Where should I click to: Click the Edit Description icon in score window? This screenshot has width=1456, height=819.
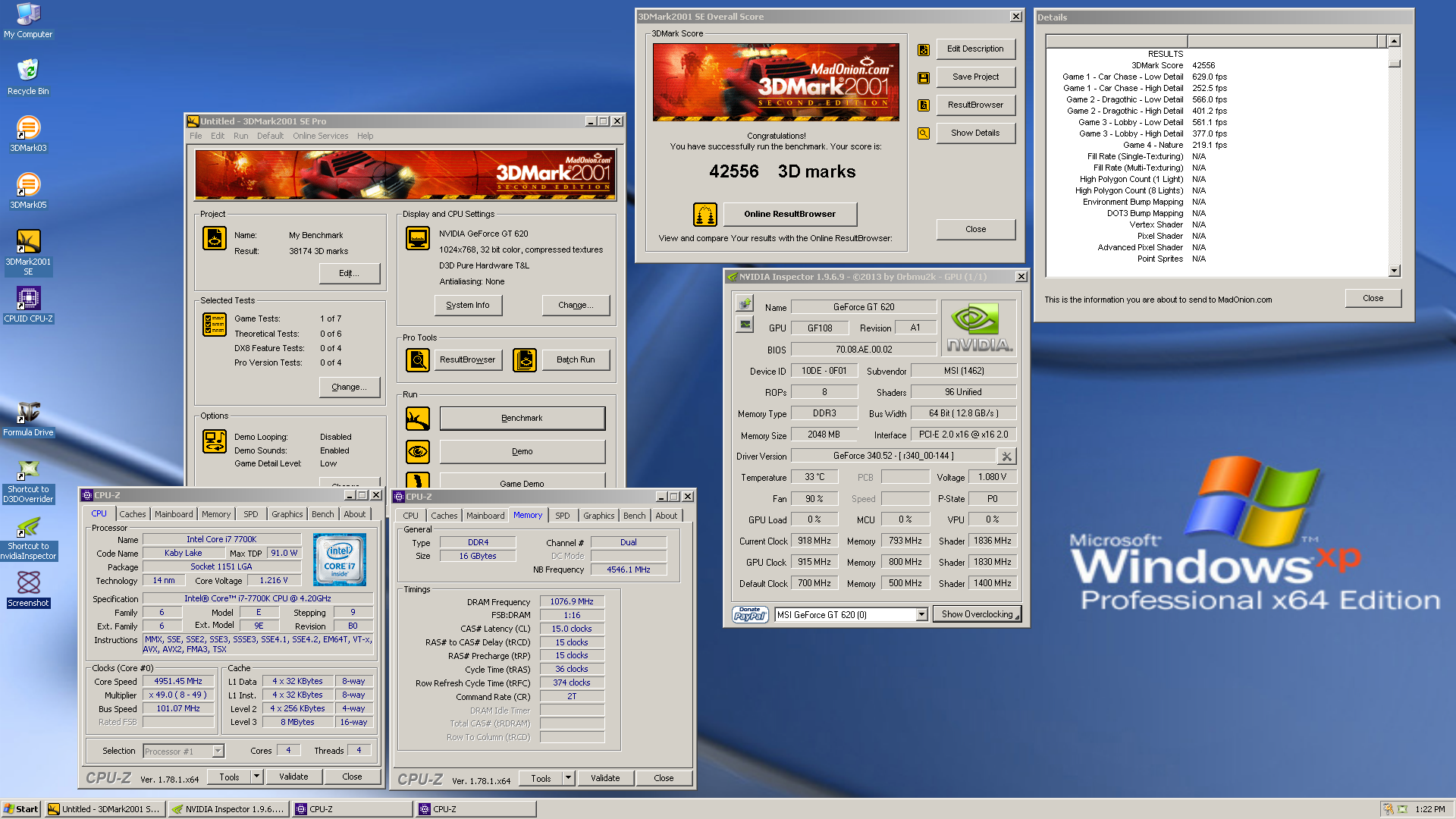pyautogui.click(x=924, y=49)
